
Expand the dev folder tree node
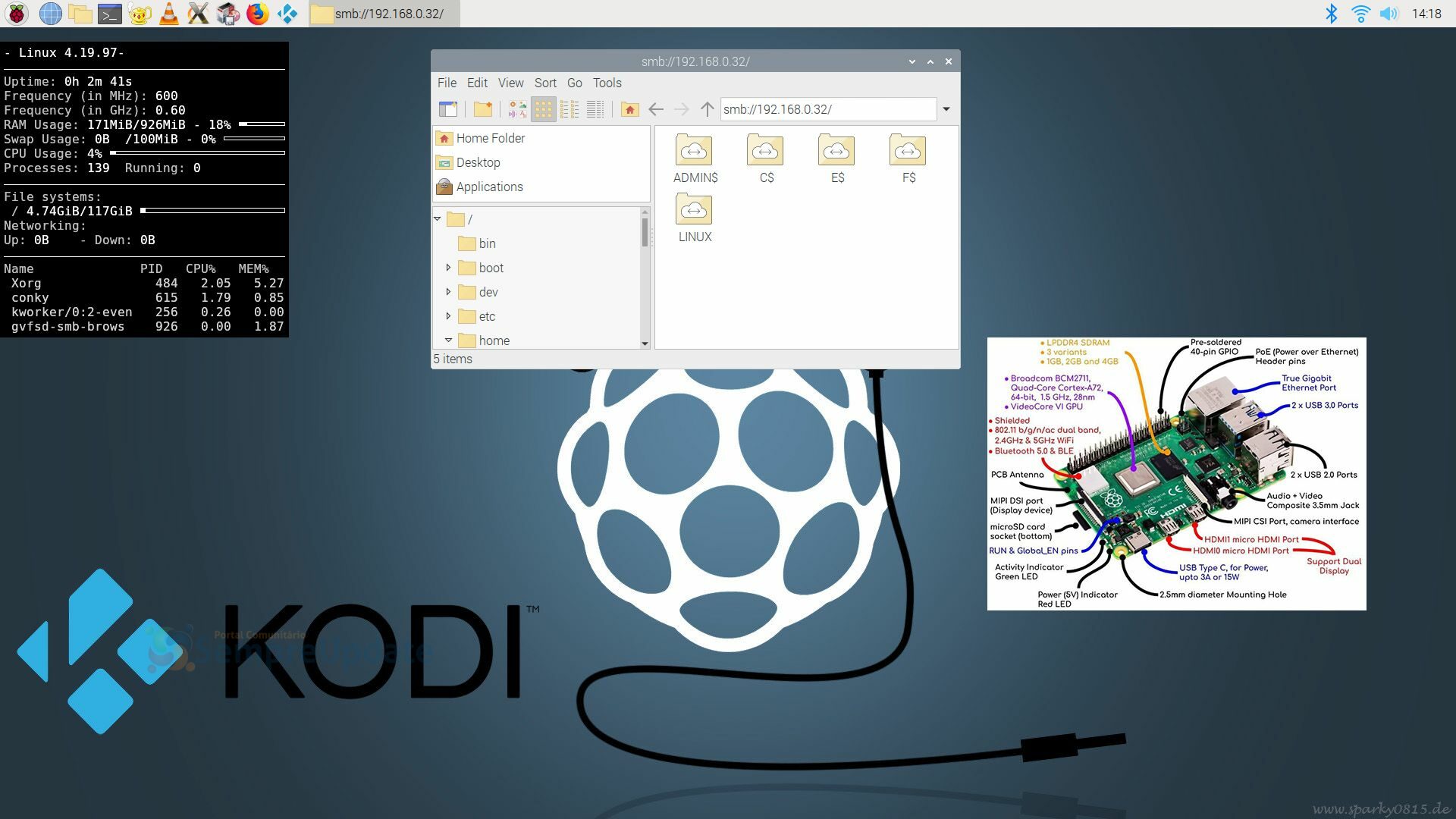(448, 292)
